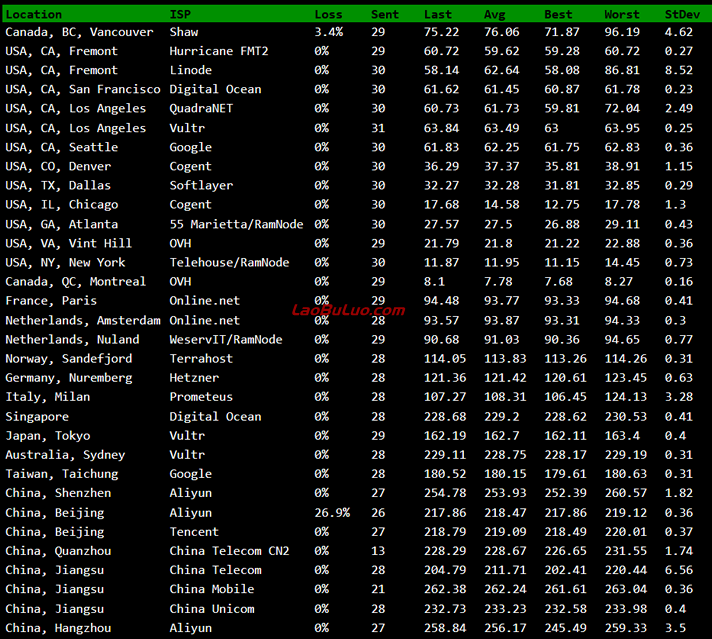Click the Shaw ISP entry
This screenshot has width=712, height=639.
[x=184, y=32]
